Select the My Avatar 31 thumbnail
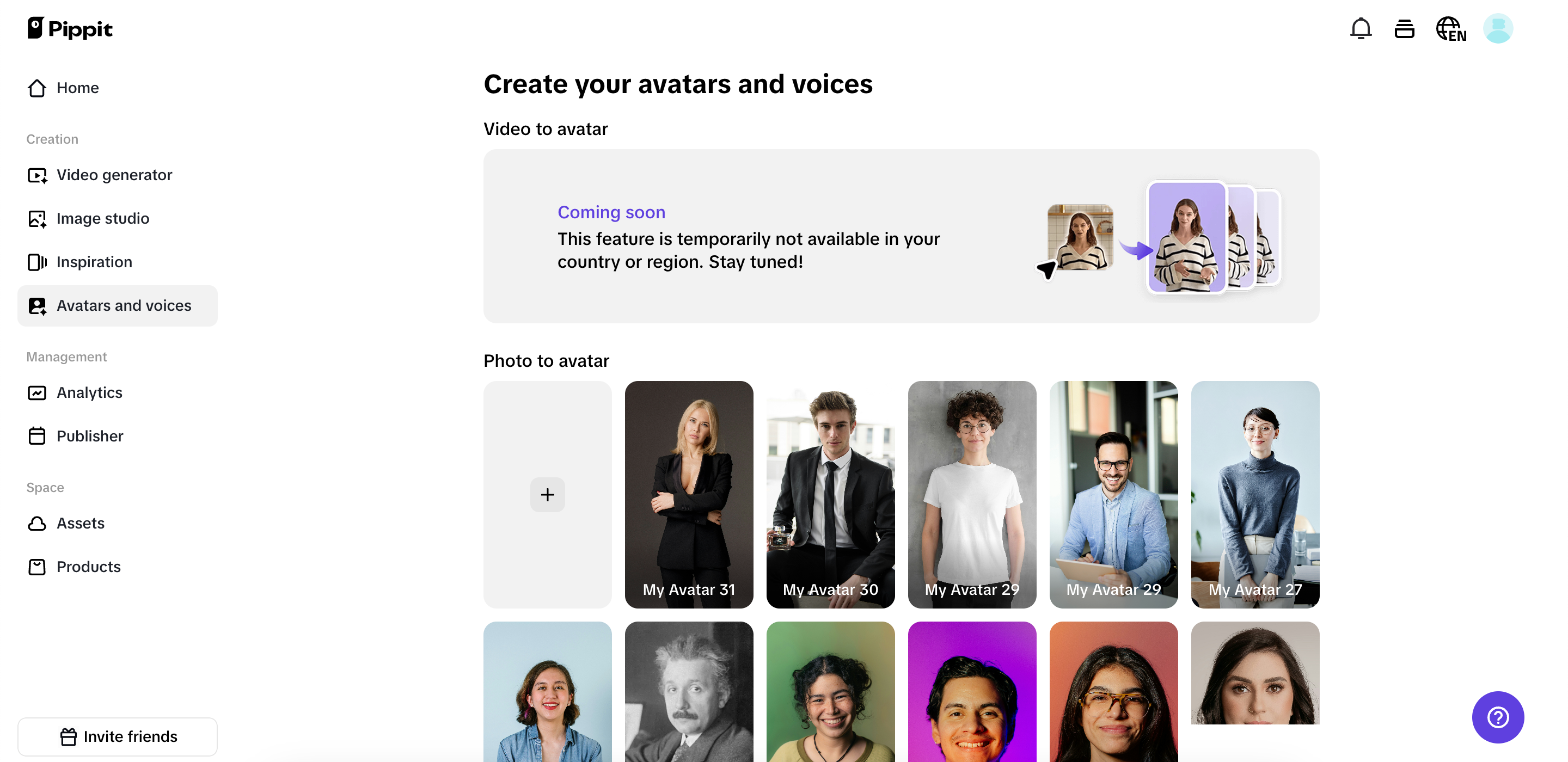The height and width of the screenshot is (762, 1568). pos(688,494)
